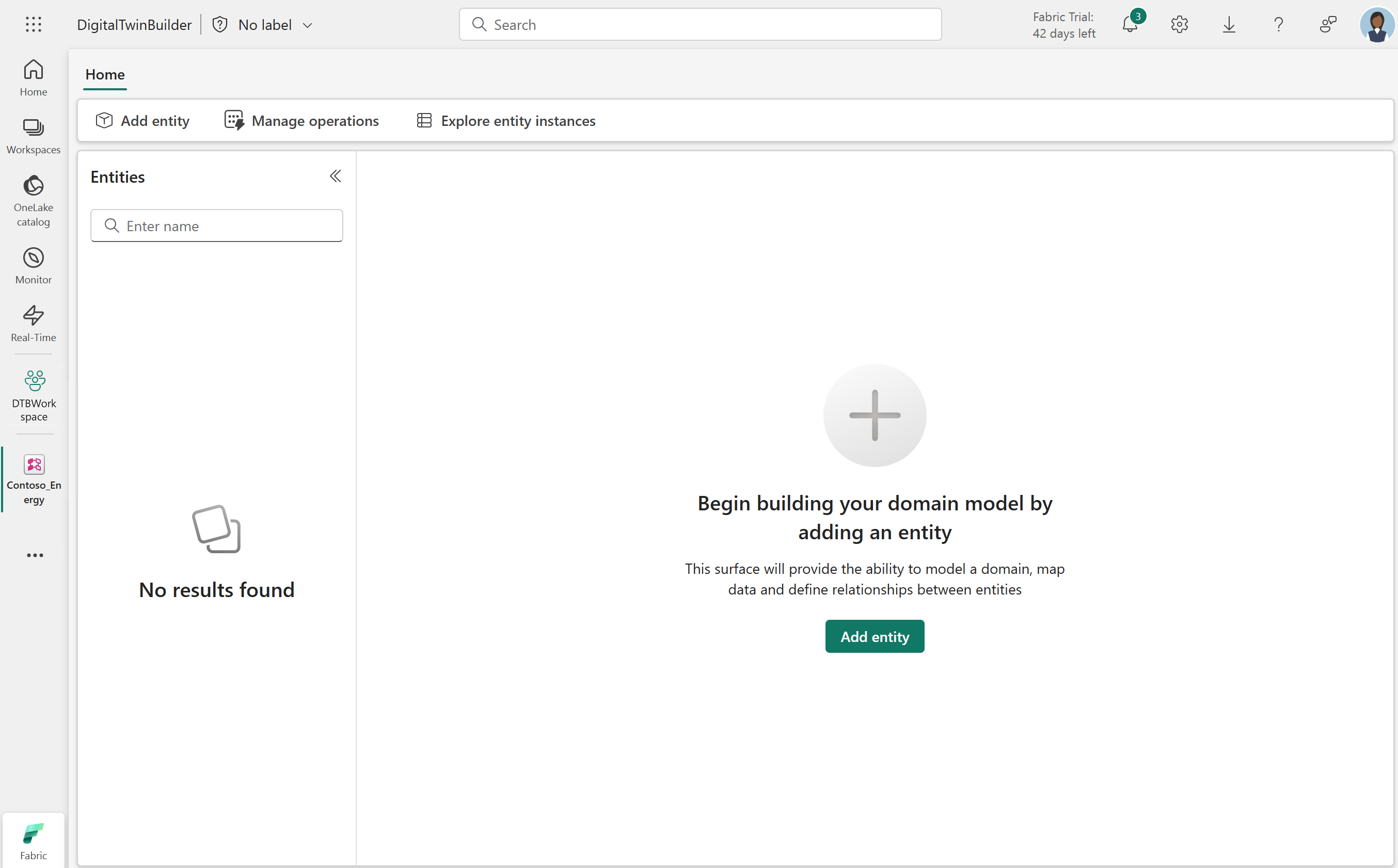Click the search magnifier in Entities box
Image resolution: width=1398 pixels, height=868 pixels.
click(112, 226)
